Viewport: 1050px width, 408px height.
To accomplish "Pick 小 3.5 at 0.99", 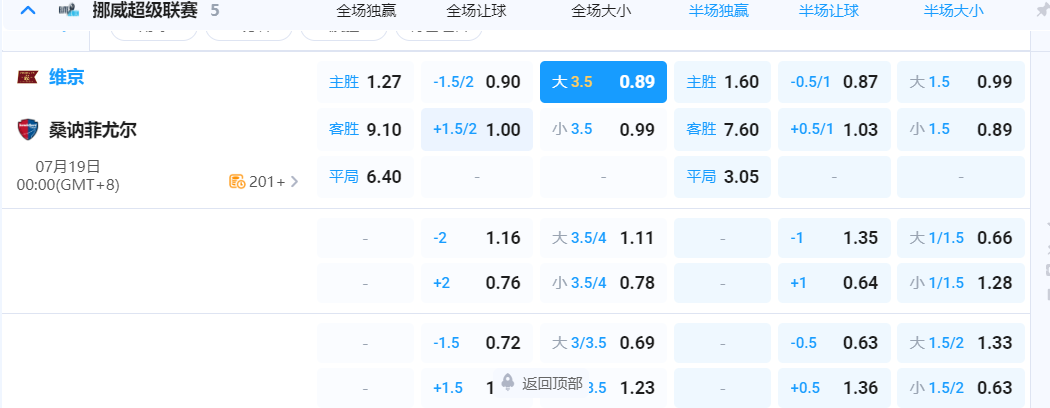I will (x=603, y=129).
